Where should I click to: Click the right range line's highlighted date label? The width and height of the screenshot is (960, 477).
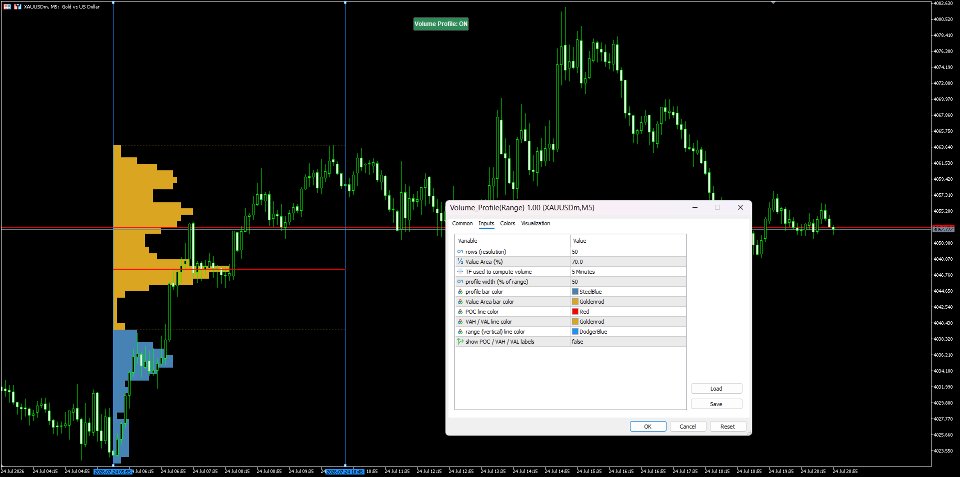(x=345, y=472)
